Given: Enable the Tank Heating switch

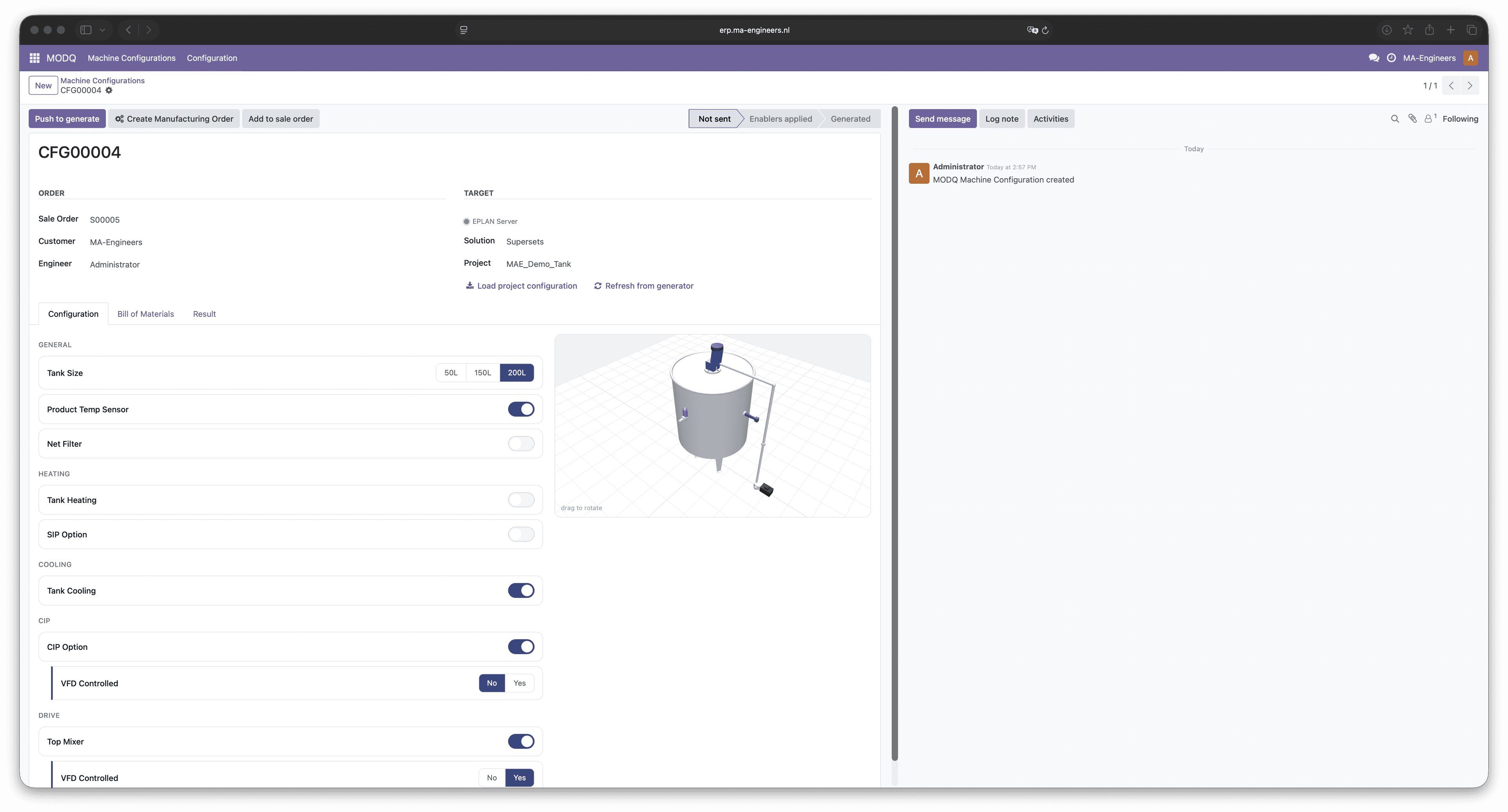Looking at the screenshot, I should pyautogui.click(x=521, y=500).
